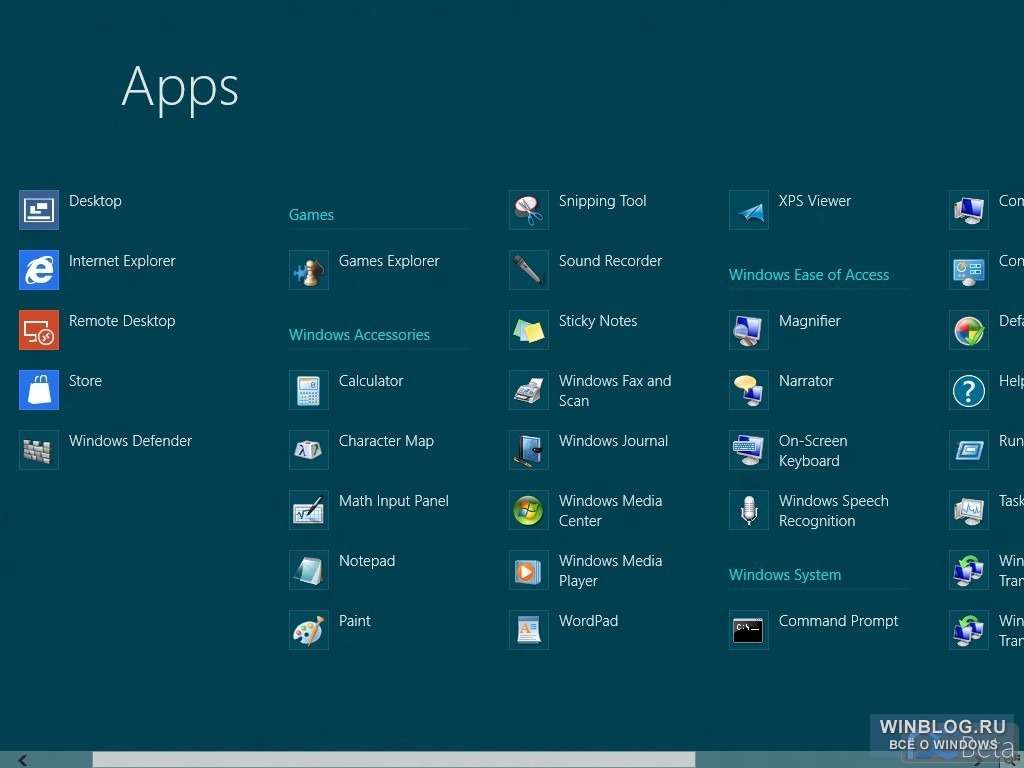This screenshot has height=768, width=1024.
Task: Launch the Windows Media Player icon
Action: (x=529, y=570)
